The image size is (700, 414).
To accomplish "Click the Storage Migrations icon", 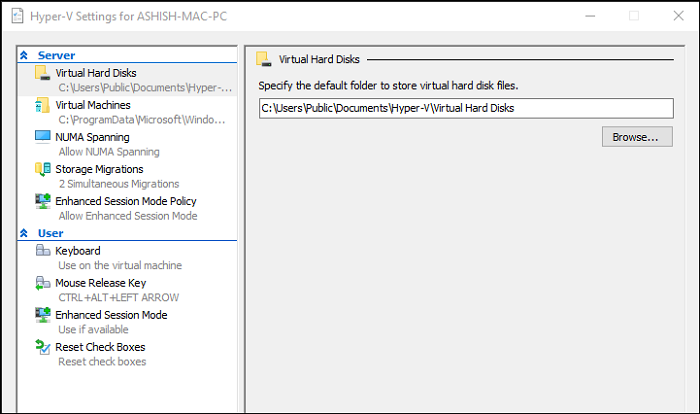I will [43, 169].
